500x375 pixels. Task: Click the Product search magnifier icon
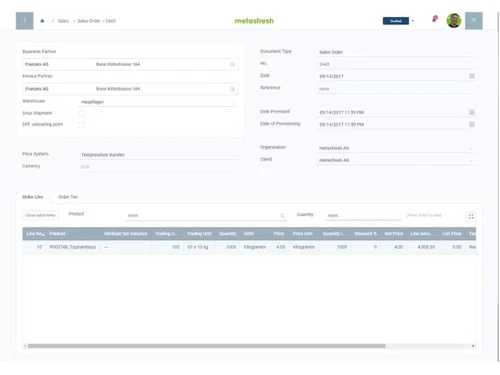(x=282, y=216)
